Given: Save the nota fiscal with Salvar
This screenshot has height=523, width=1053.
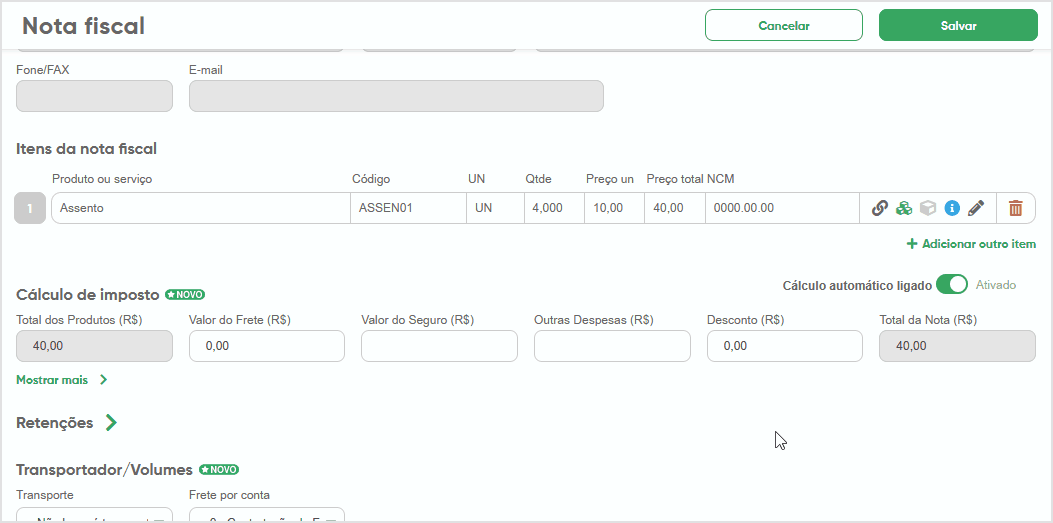Looking at the screenshot, I should pyautogui.click(x=958, y=26).
